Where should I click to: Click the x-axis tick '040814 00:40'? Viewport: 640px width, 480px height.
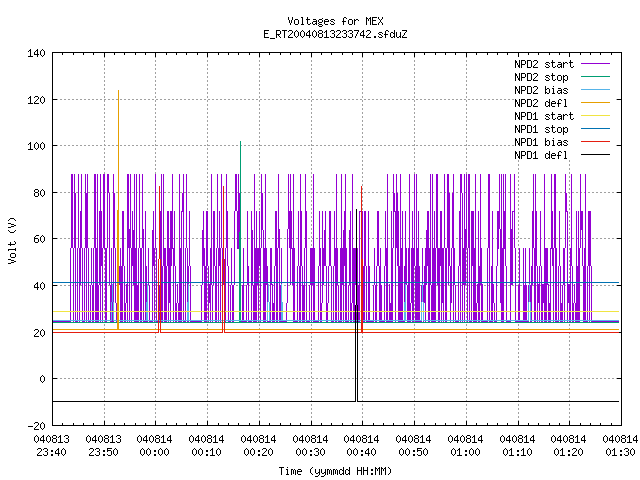pos(361,446)
